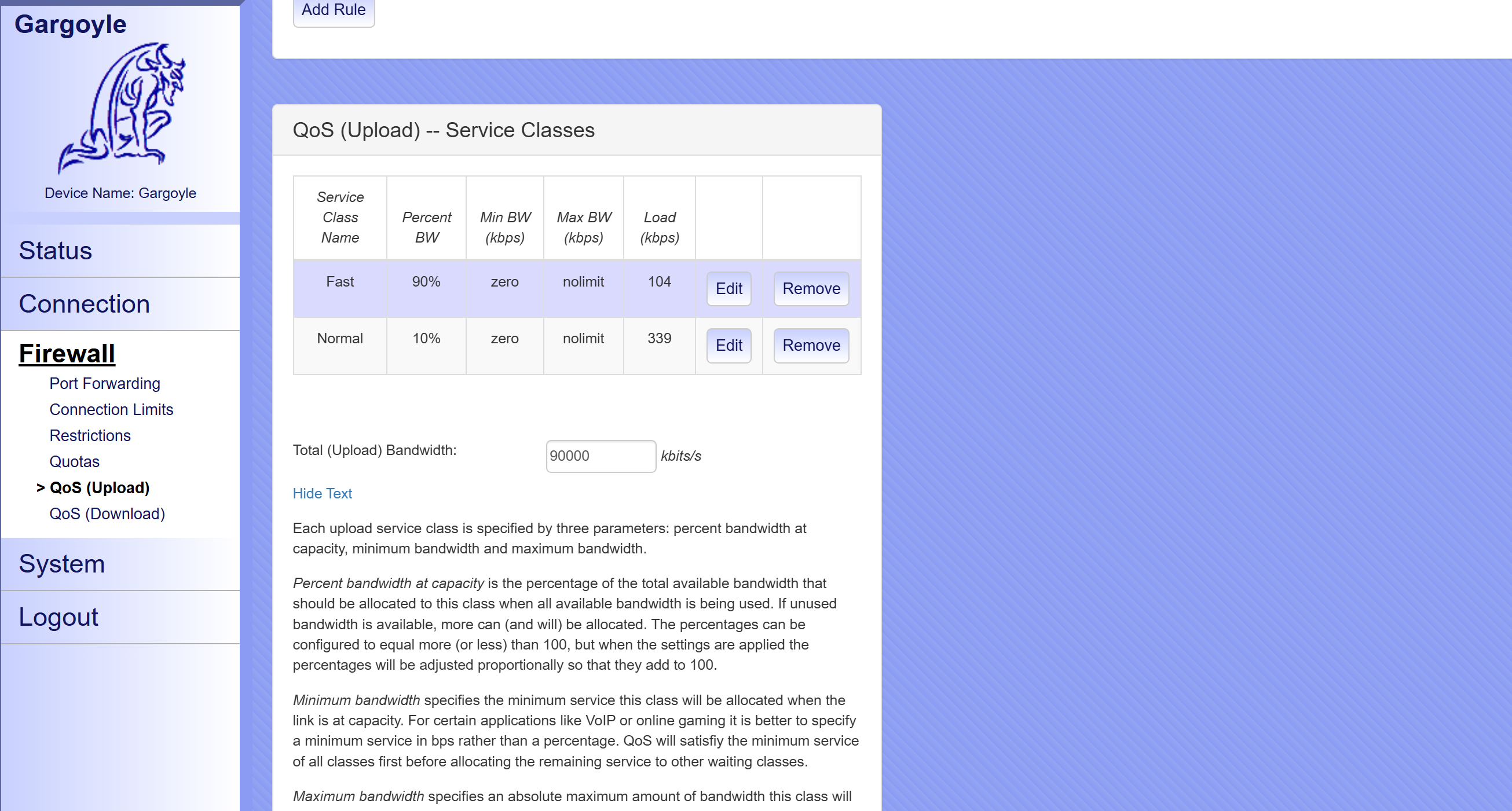Switch to QoS Download page
Screen dimensions: 1512x811
pyautogui.click(x=108, y=513)
